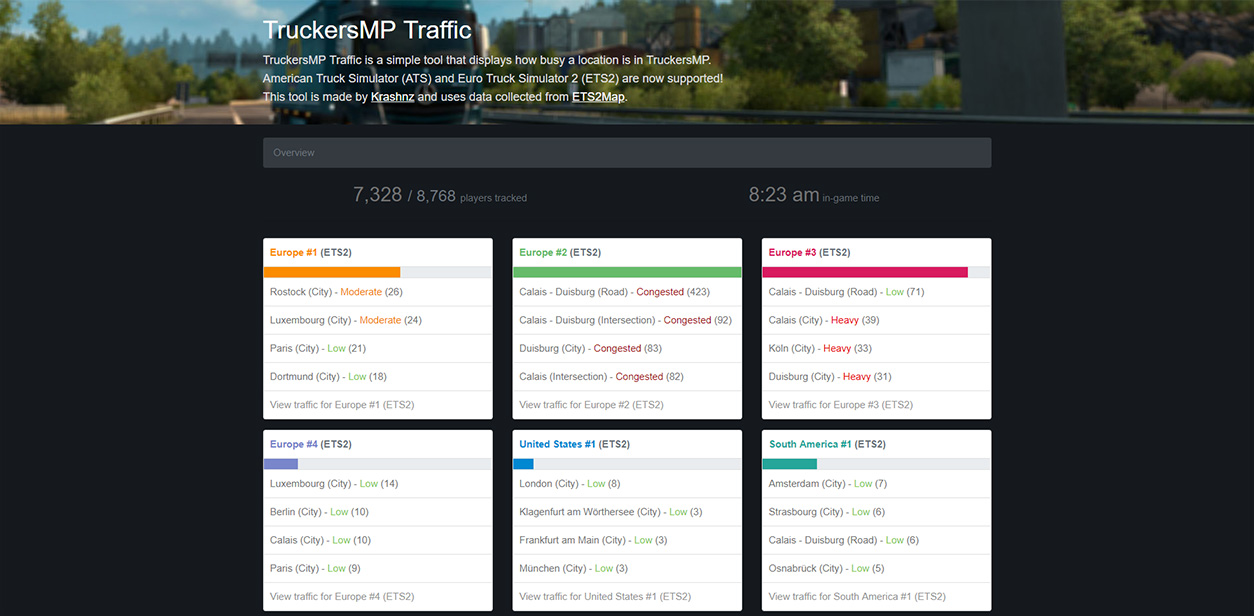This screenshot has width=1254, height=616.
Task: Select Calais - Duisburg (Intersection) Congested row
Action: (627, 320)
